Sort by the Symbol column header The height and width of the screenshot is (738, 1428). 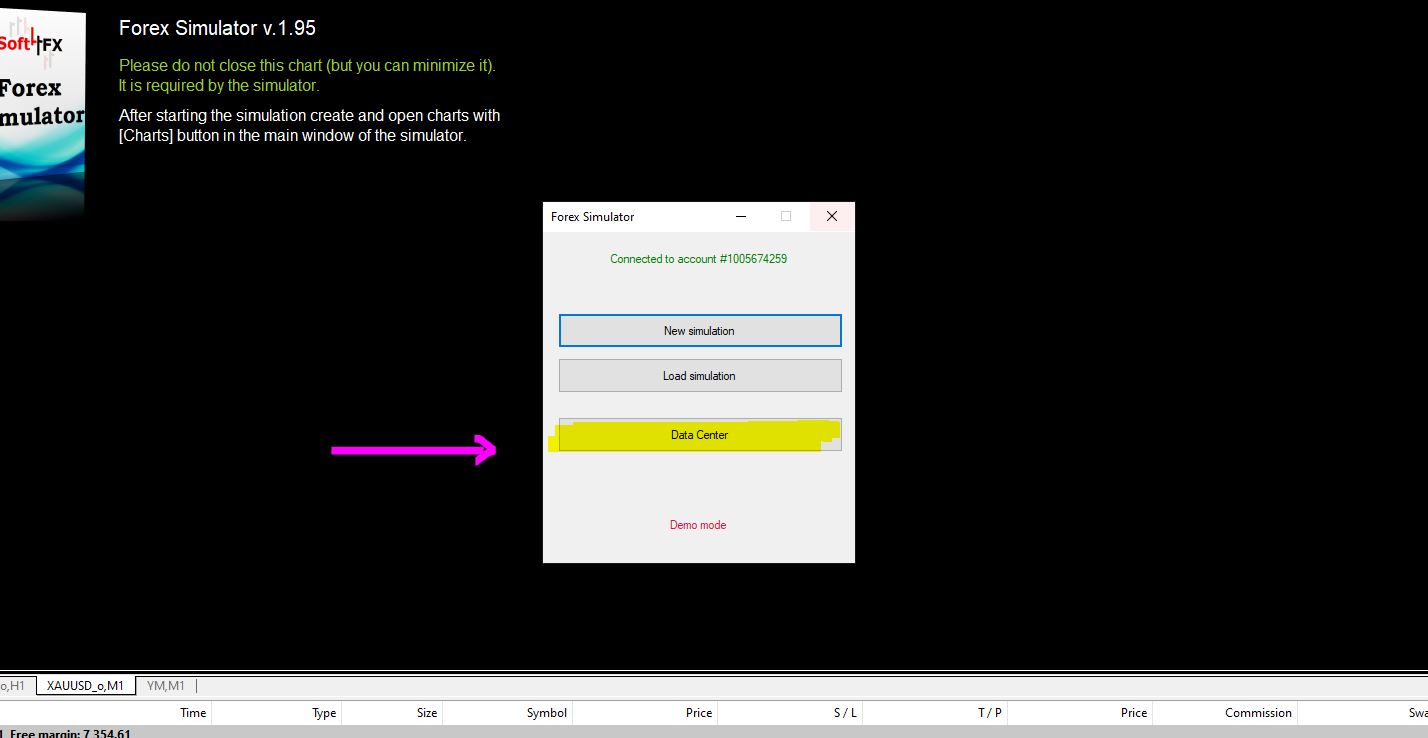(x=547, y=713)
